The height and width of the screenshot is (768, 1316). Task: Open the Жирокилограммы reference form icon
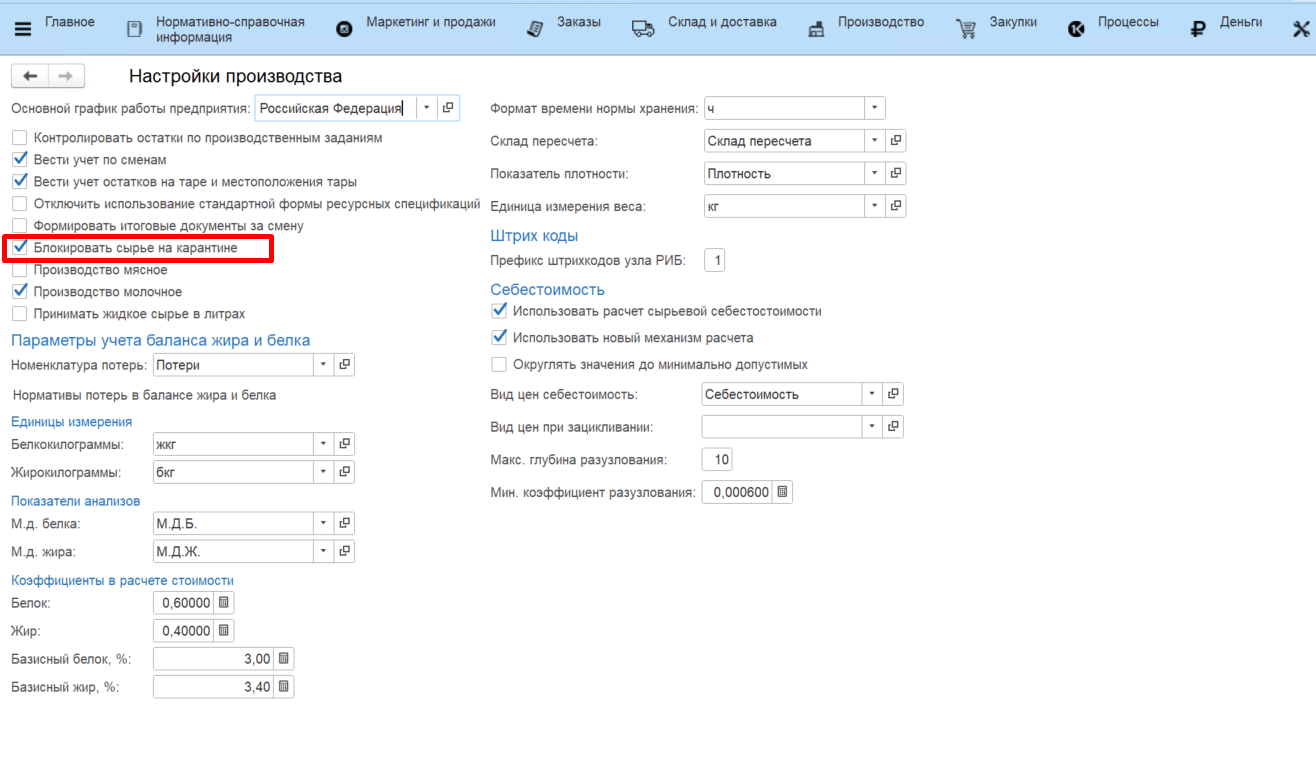click(344, 471)
